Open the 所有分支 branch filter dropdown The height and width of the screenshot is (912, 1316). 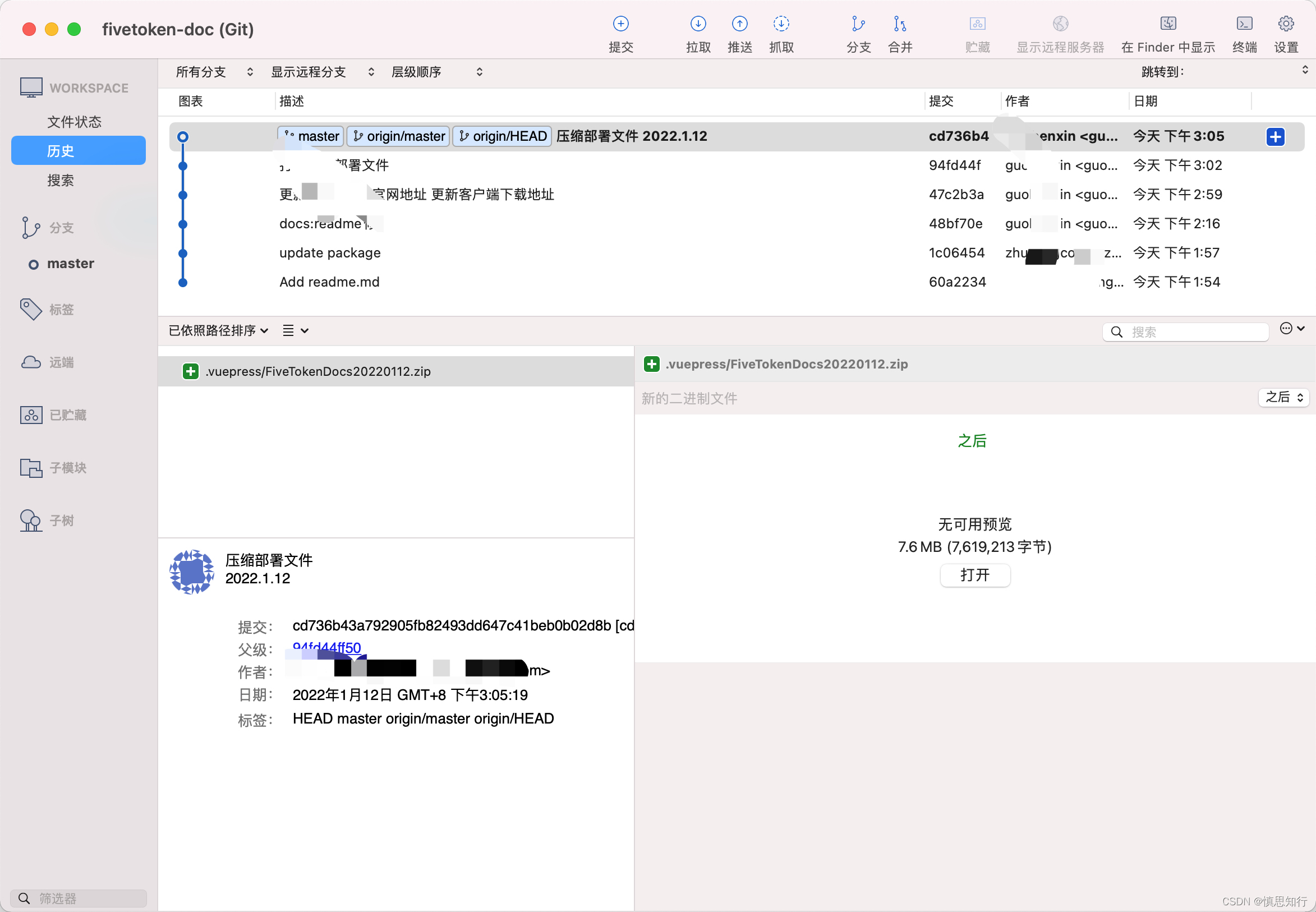(x=213, y=71)
